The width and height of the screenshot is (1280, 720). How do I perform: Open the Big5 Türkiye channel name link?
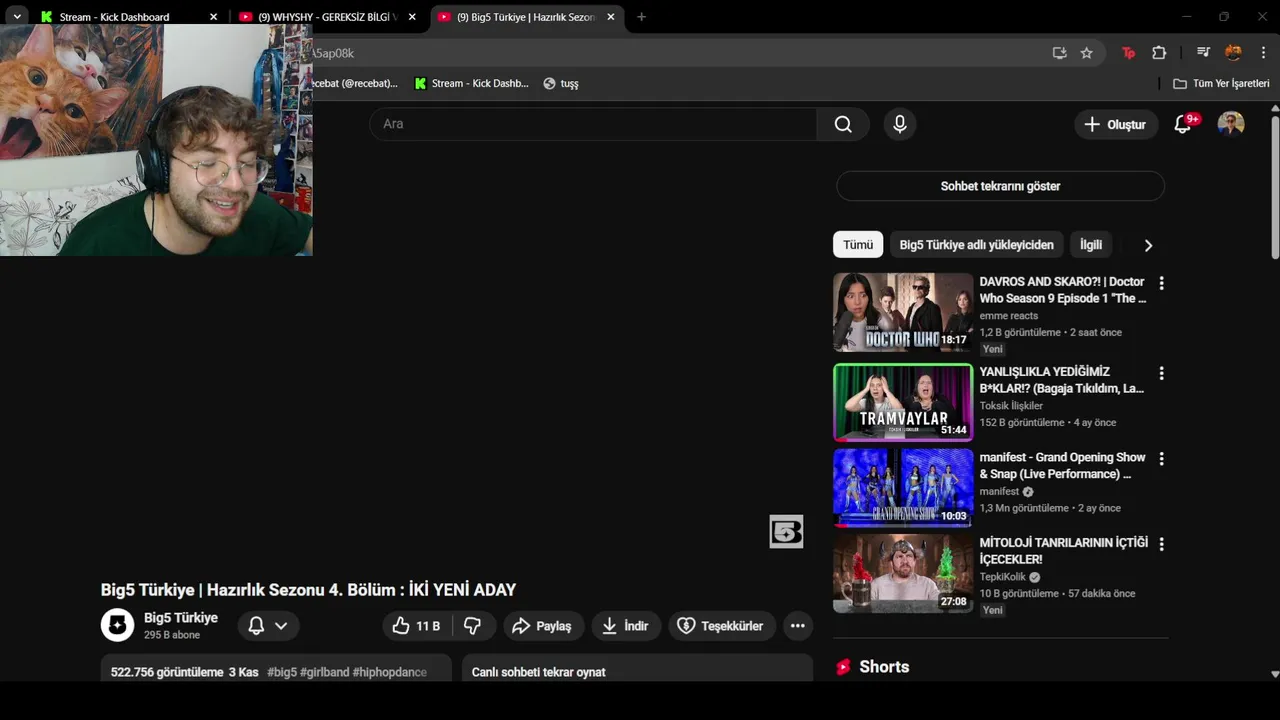(181, 618)
